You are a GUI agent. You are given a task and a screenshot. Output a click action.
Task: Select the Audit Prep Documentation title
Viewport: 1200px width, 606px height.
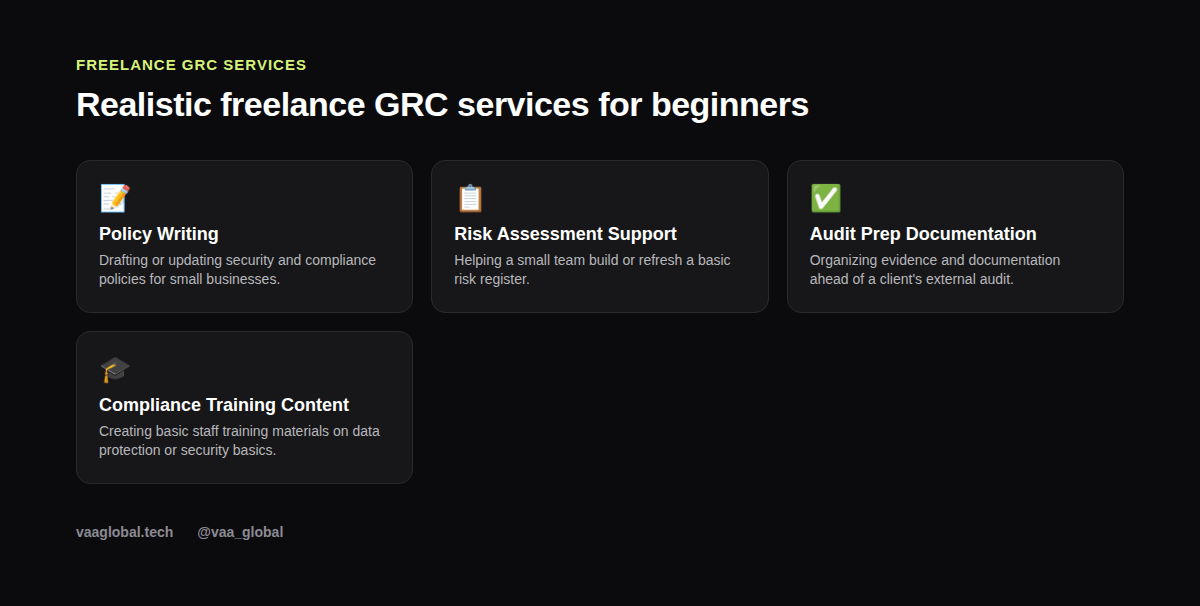click(x=923, y=234)
